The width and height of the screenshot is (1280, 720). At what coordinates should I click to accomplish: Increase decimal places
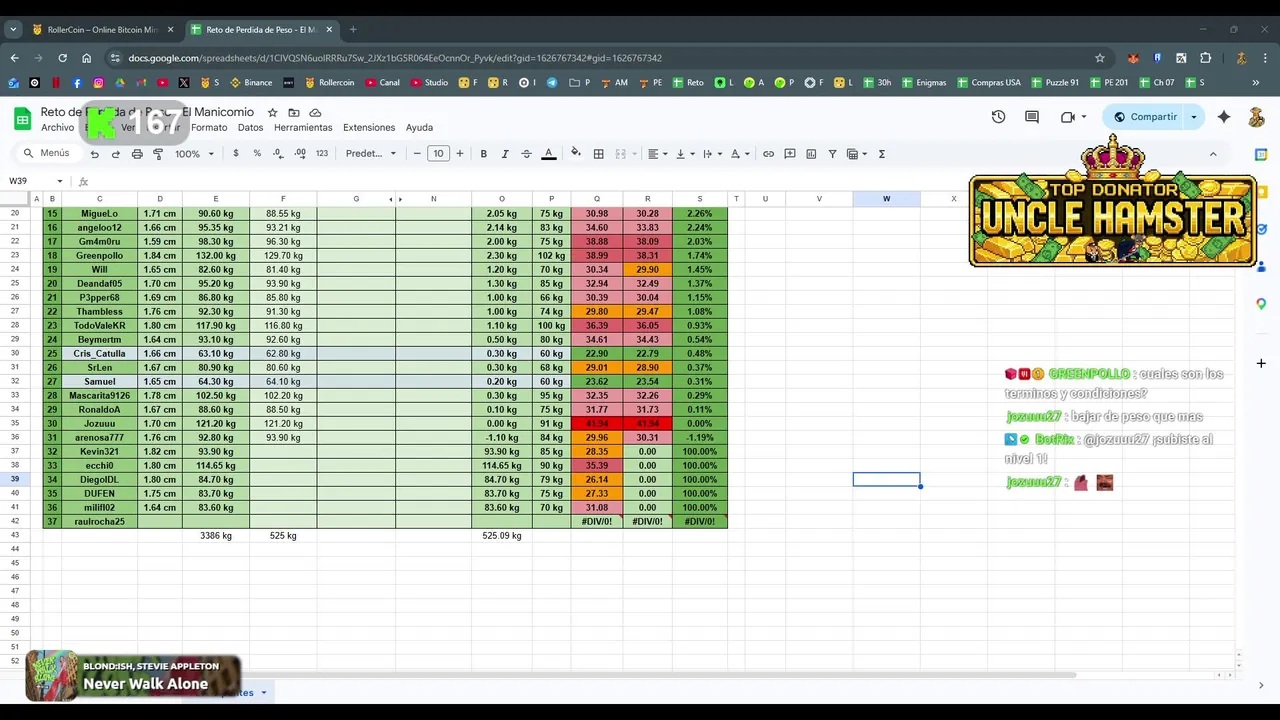300,154
